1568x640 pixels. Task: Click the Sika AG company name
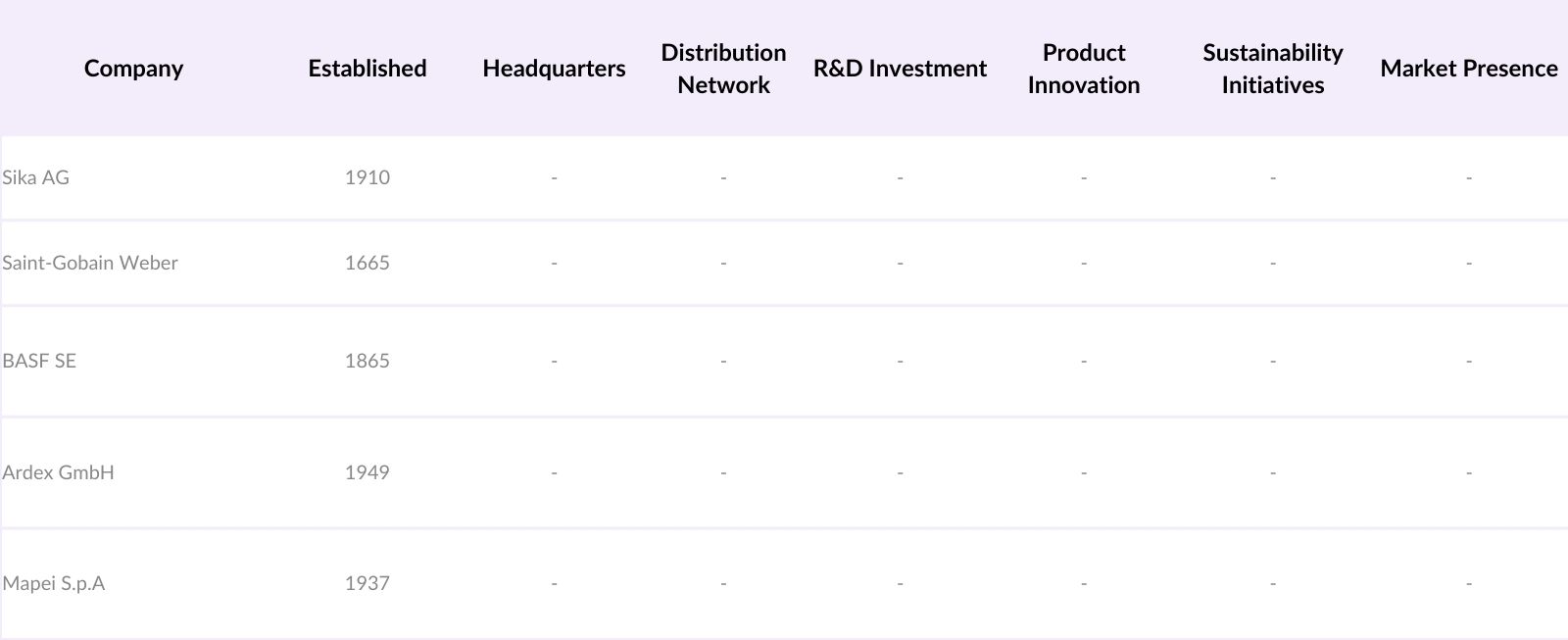pos(36,177)
